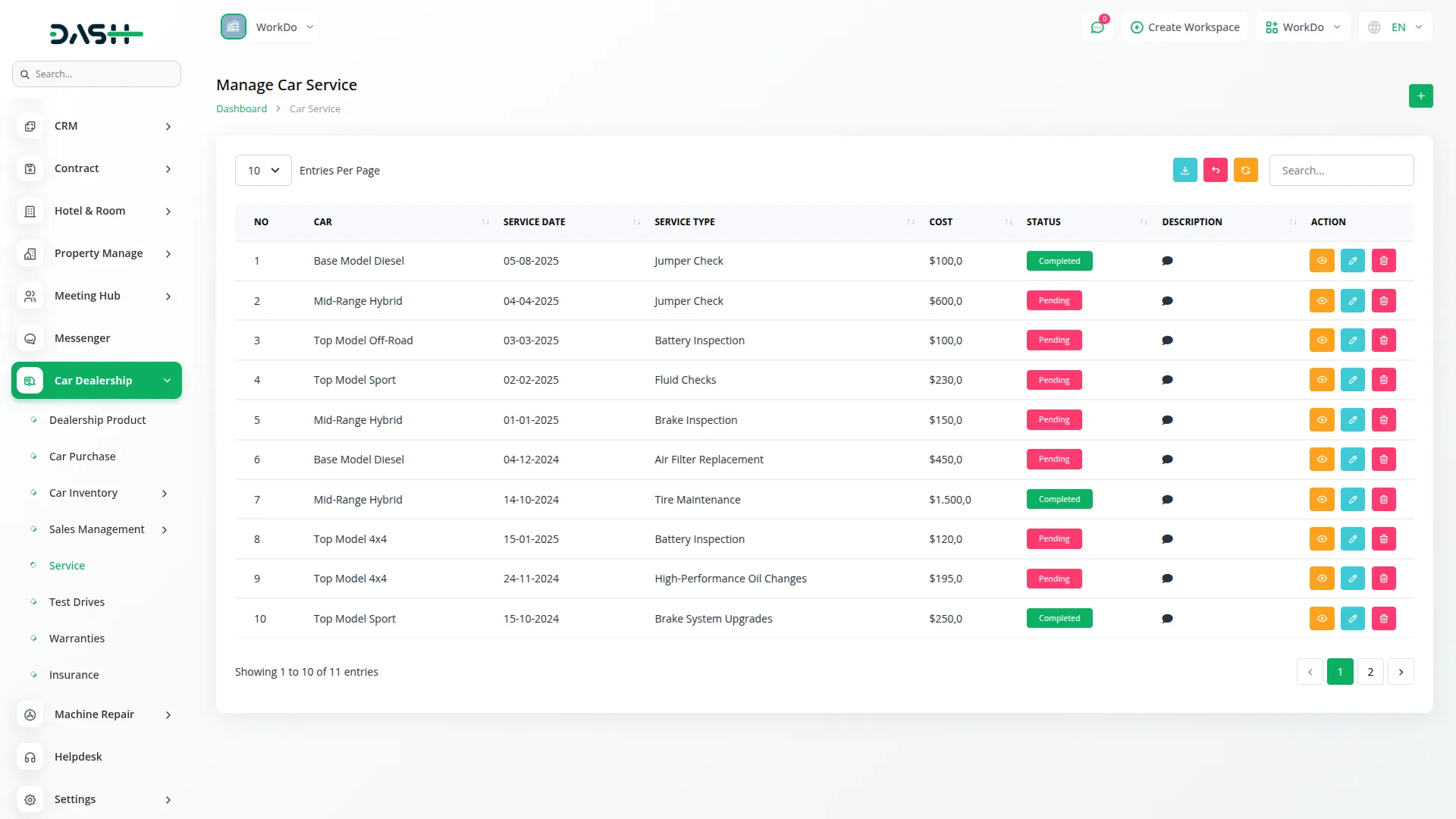Open Test Drives in the sidebar
Screen dimensions: 1456x819
pyautogui.click(x=77, y=602)
